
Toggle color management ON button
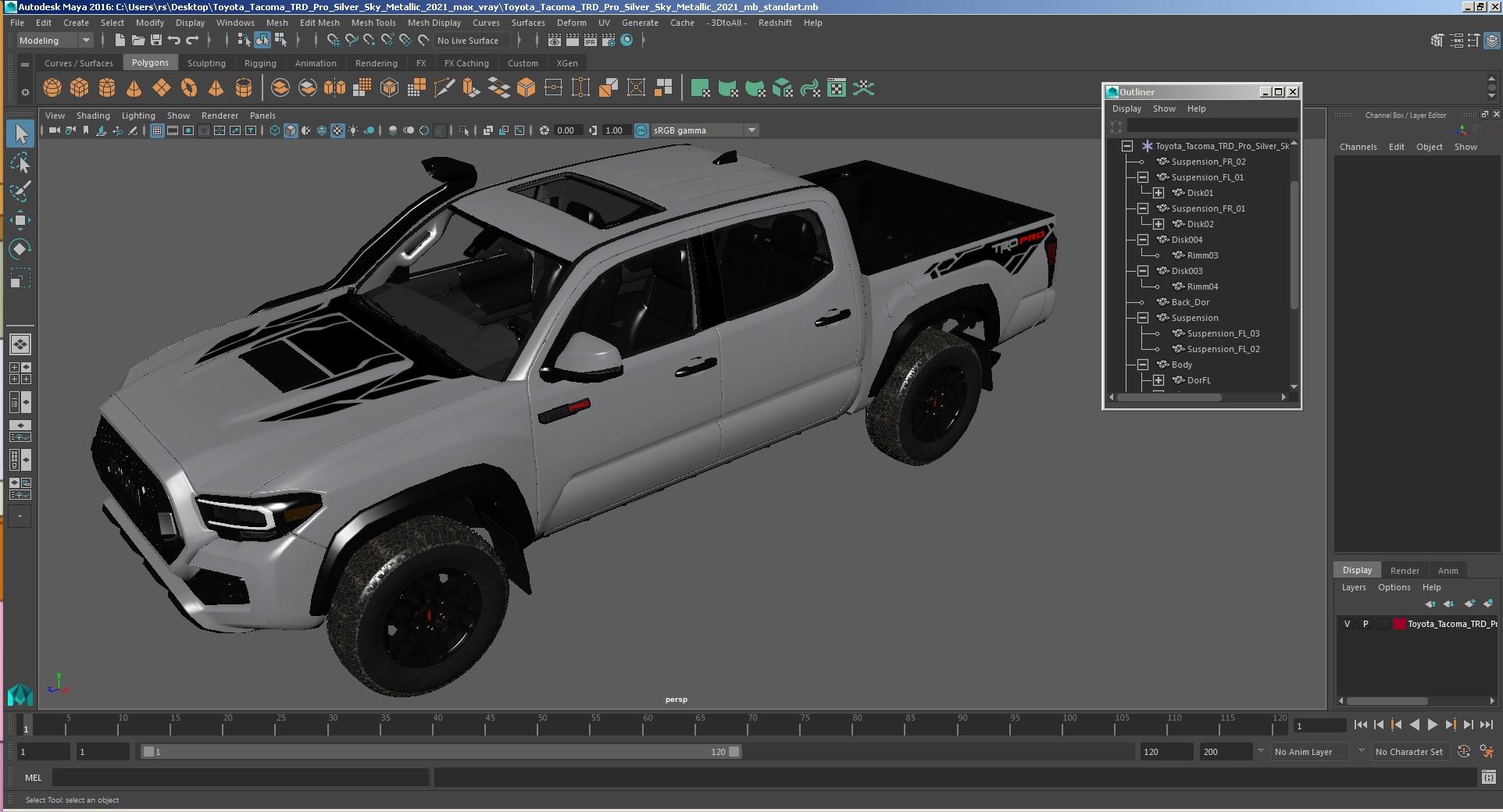pyautogui.click(x=641, y=130)
